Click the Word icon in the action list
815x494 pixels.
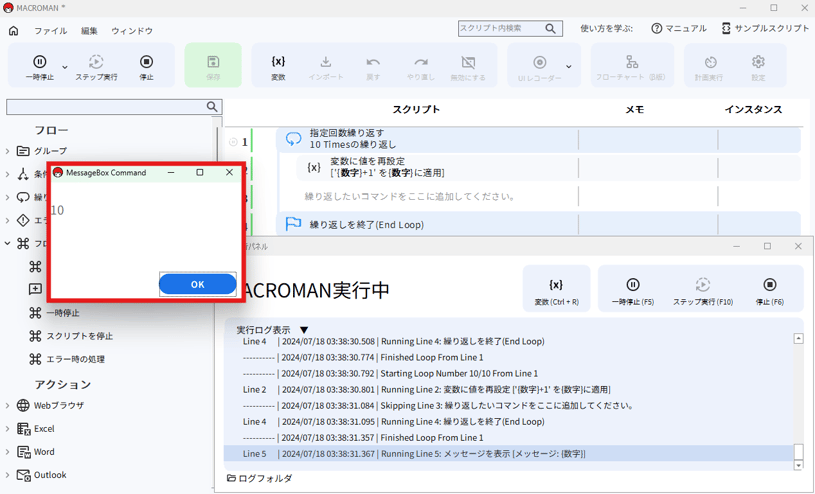23,452
